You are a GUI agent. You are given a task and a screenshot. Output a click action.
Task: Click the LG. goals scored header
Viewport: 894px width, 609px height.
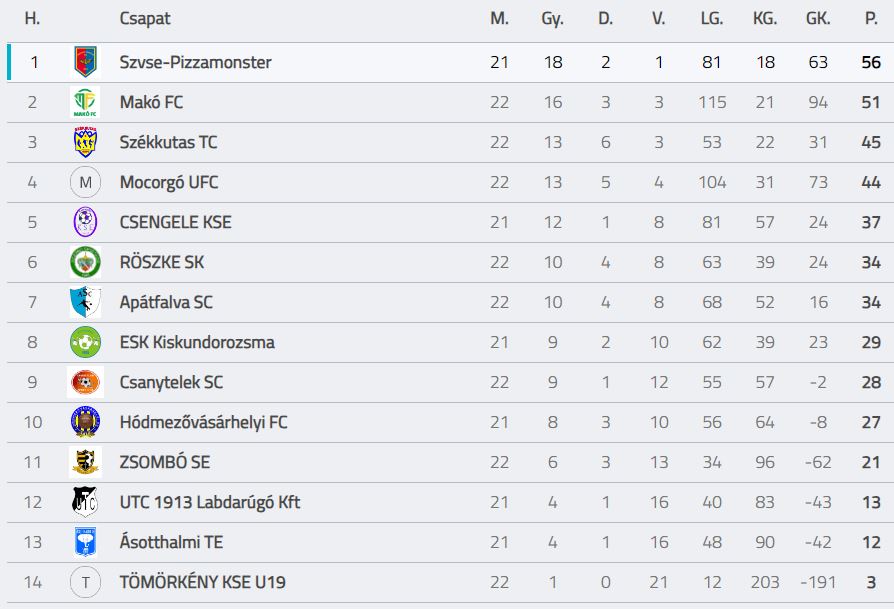click(x=712, y=19)
